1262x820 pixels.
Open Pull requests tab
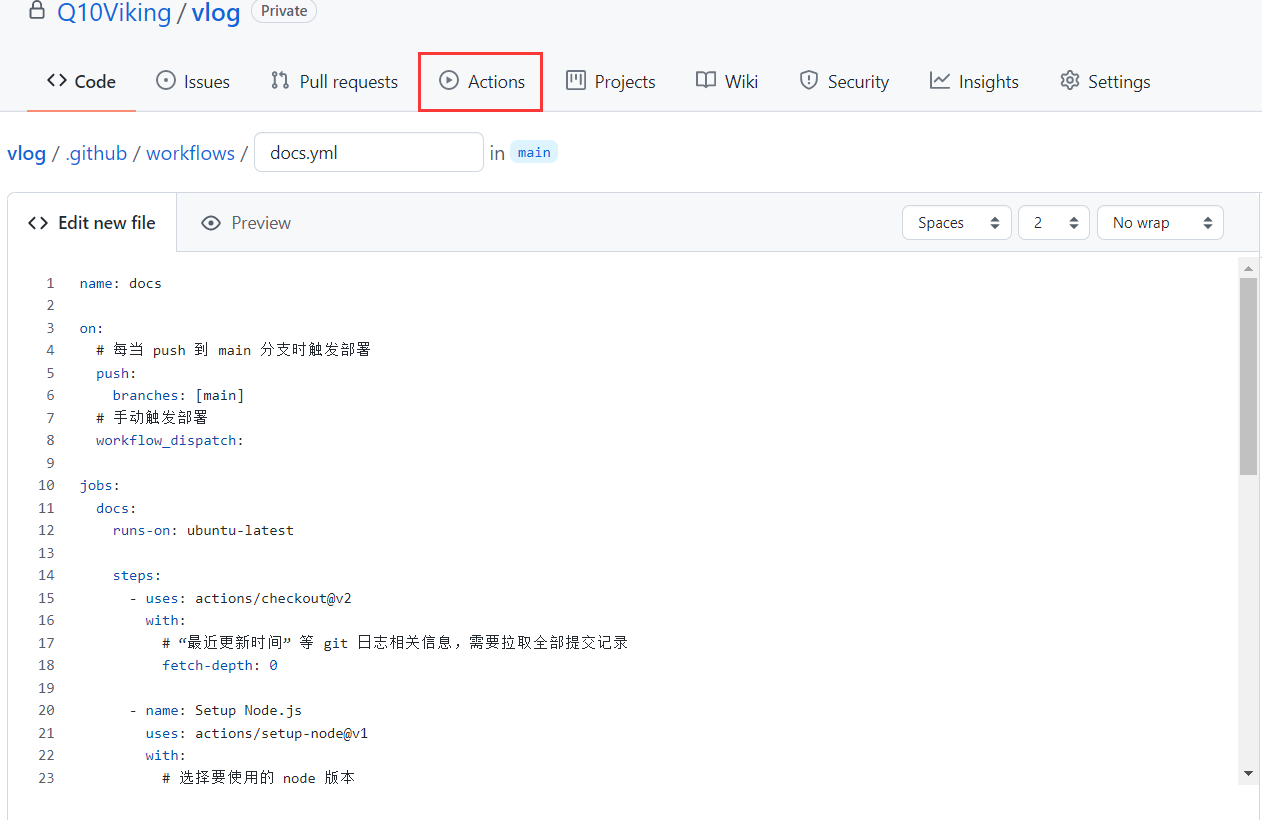point(334,82)
